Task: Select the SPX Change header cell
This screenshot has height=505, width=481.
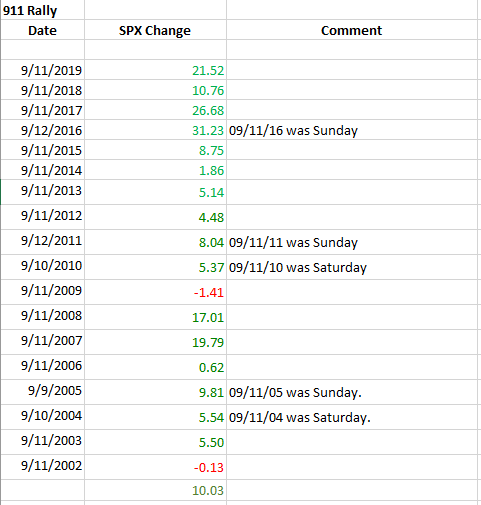Action: [155, 30]
